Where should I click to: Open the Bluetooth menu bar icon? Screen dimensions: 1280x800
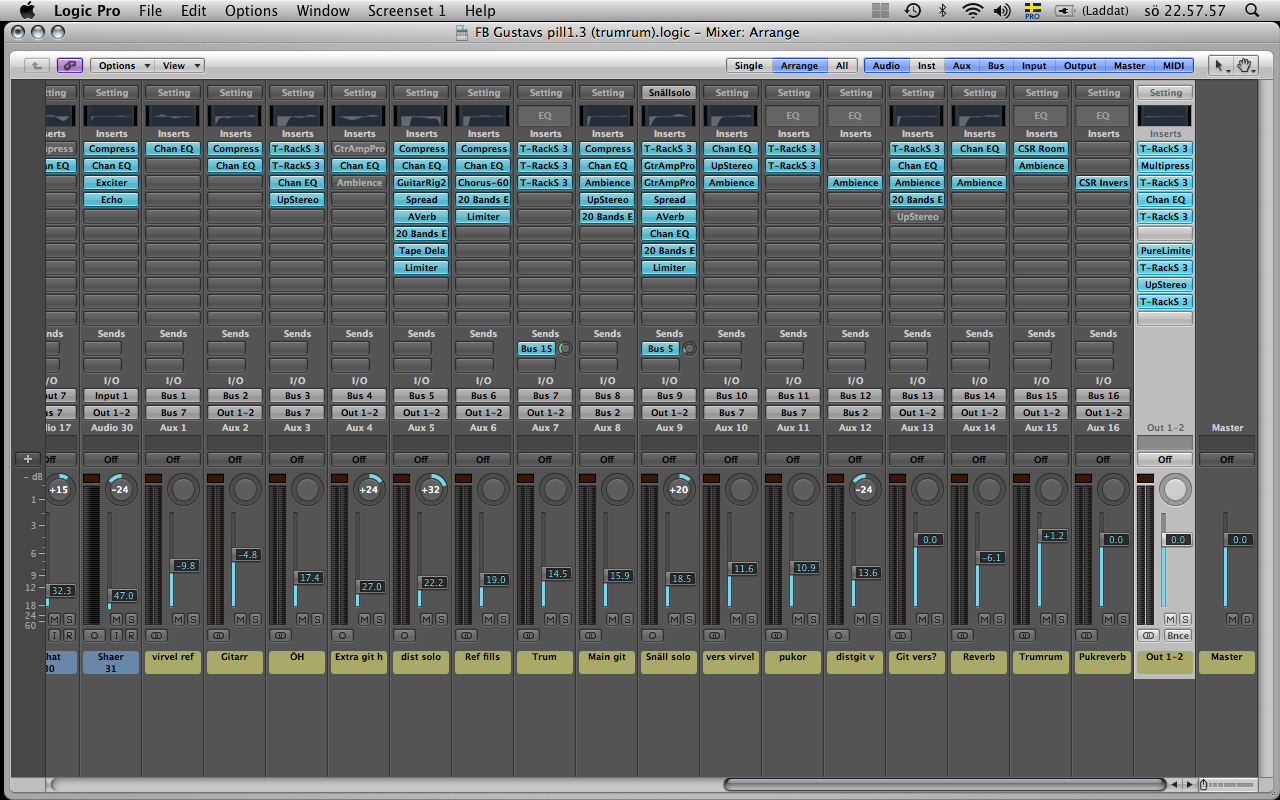tap(942, 10)
